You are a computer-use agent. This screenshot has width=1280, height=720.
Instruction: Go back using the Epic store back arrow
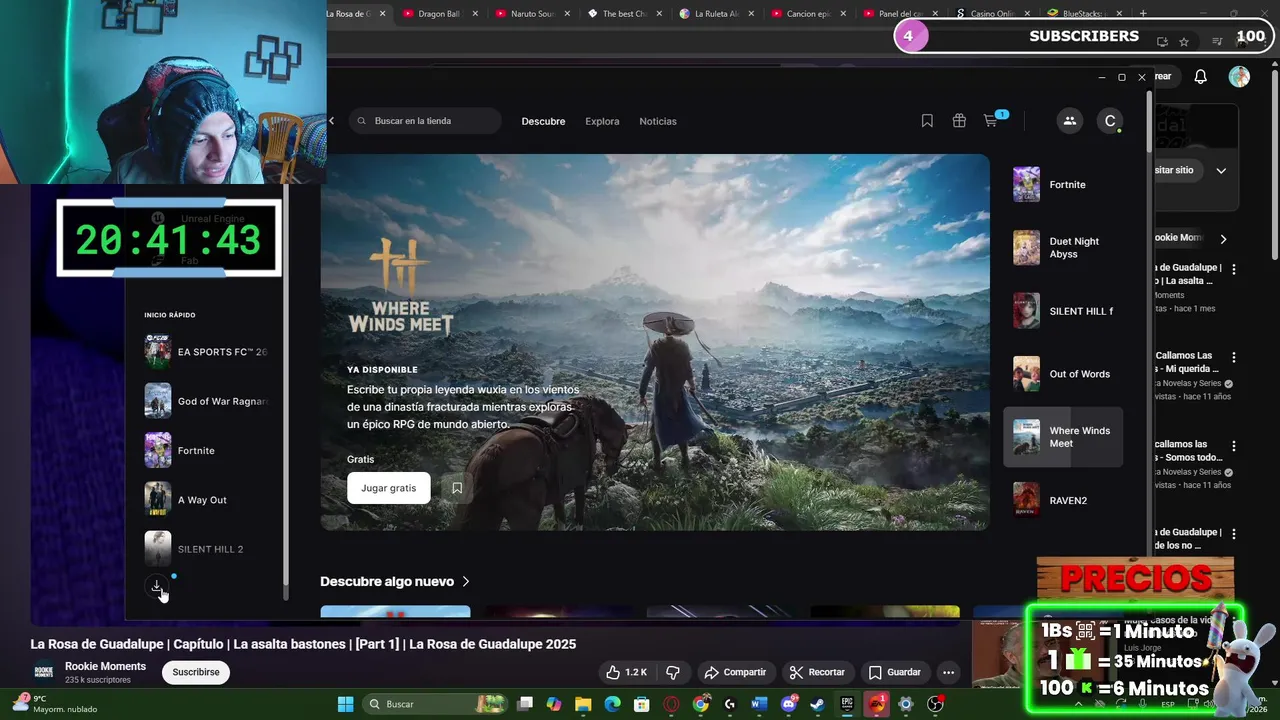pos(332,121)
